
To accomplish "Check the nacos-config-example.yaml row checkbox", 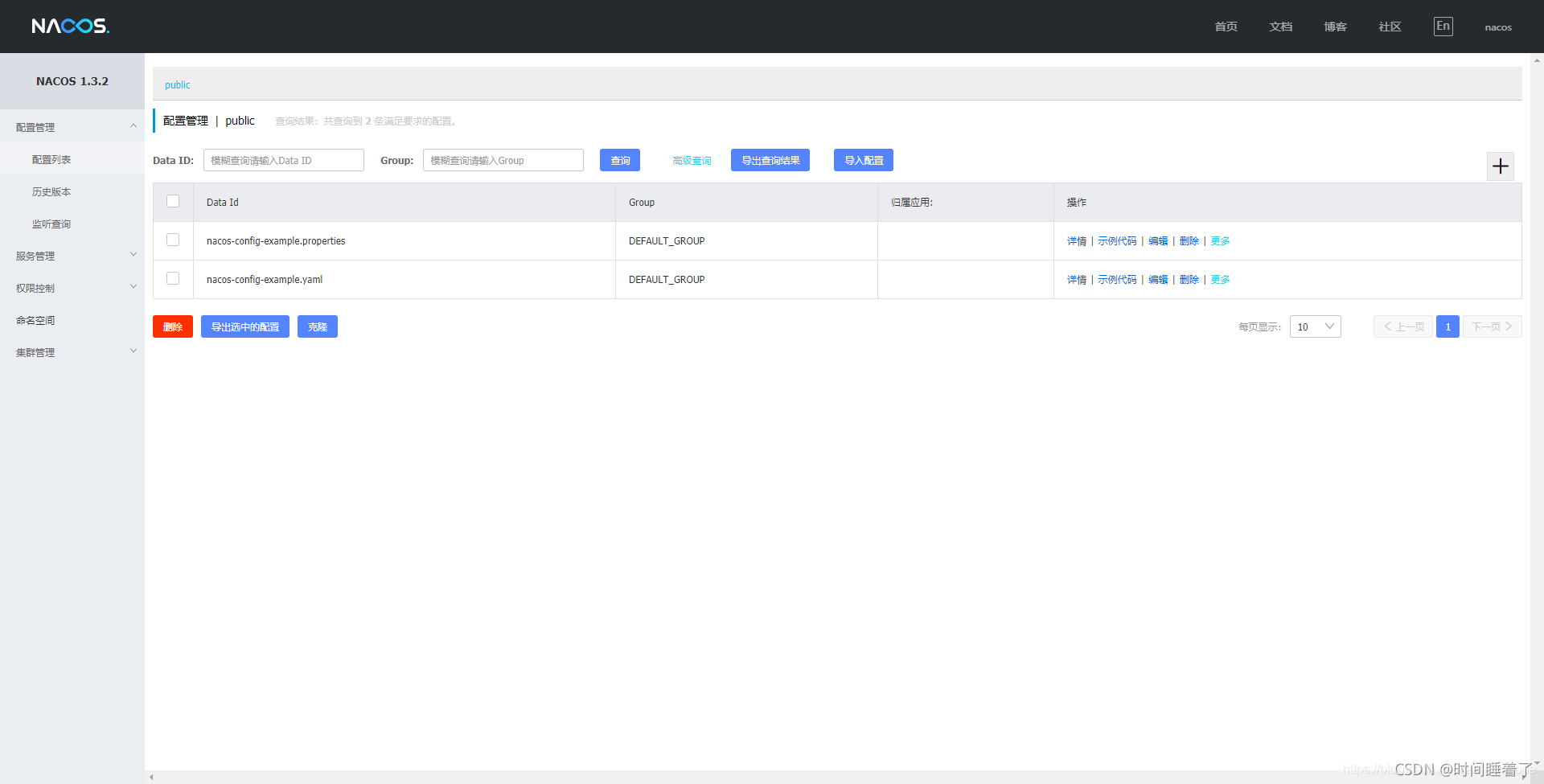I will (173, 278).
